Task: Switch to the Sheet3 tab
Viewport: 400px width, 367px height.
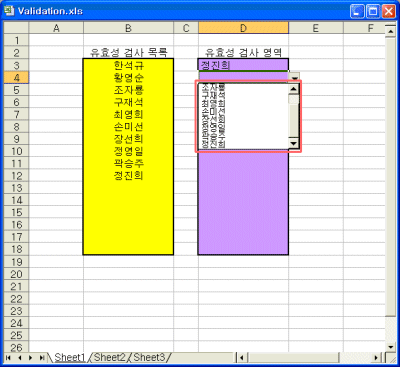Action: [149, 357]
